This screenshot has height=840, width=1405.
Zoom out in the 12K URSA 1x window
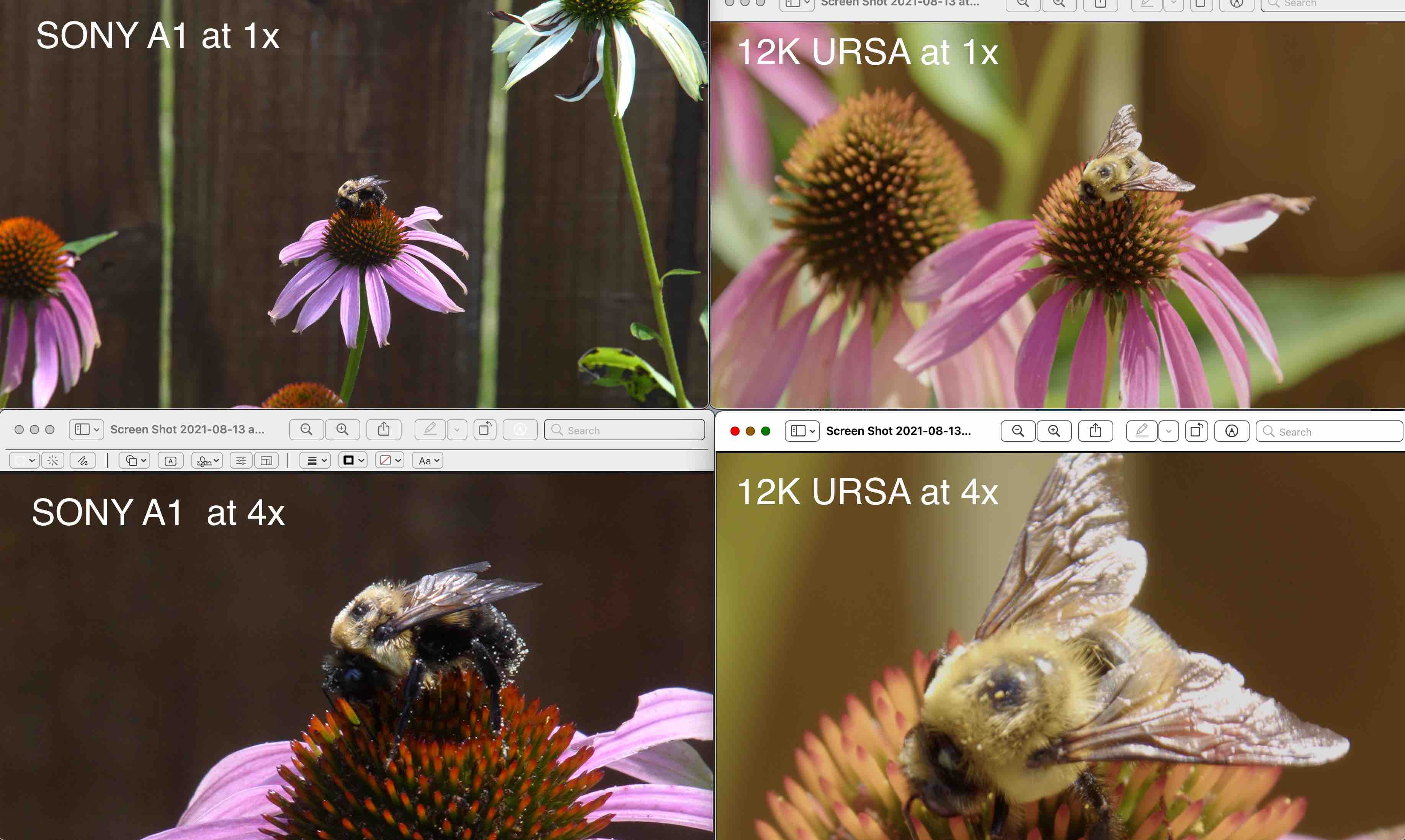pyautogui.click(x=1023, y=4)
